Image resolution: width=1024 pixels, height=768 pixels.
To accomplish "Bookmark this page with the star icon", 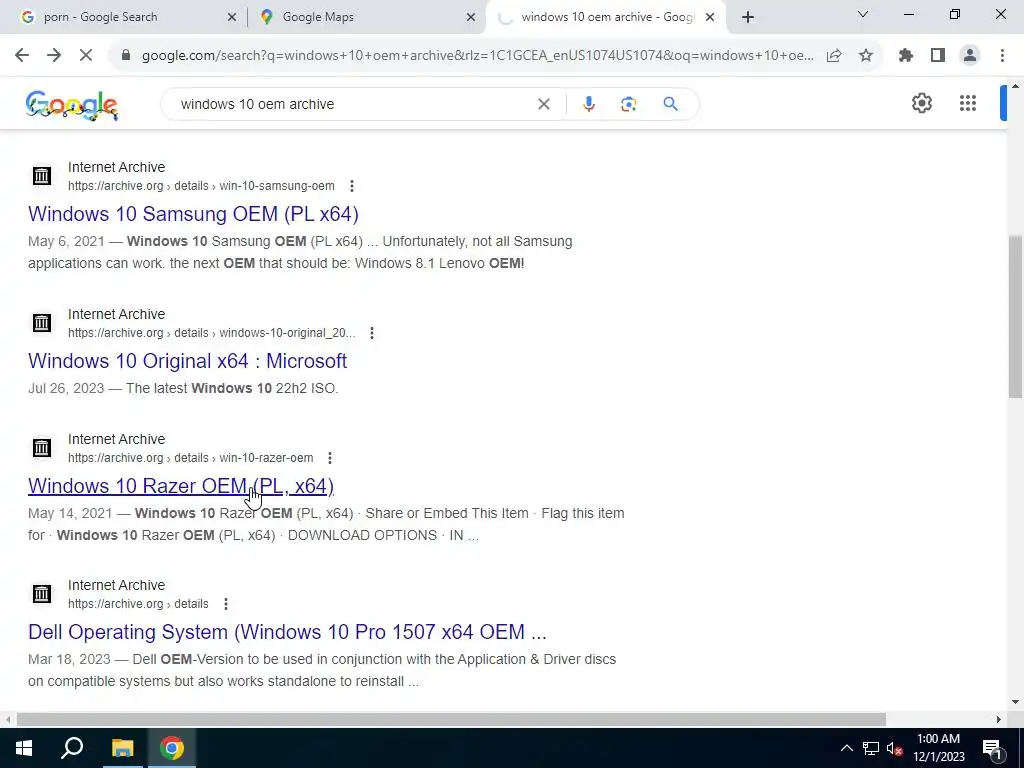I will pos(866,56).
